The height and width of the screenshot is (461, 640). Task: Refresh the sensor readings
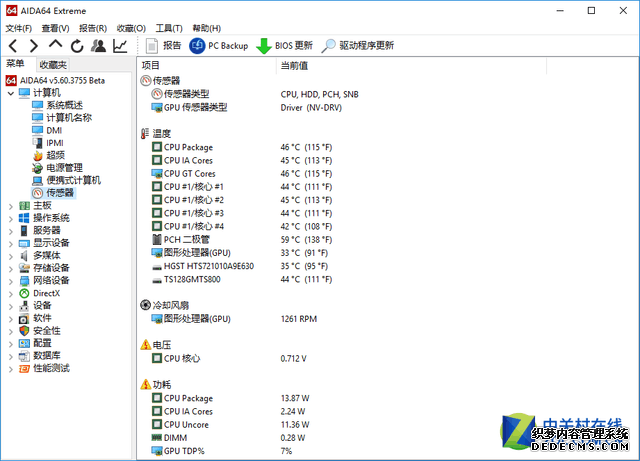point(77,46)
